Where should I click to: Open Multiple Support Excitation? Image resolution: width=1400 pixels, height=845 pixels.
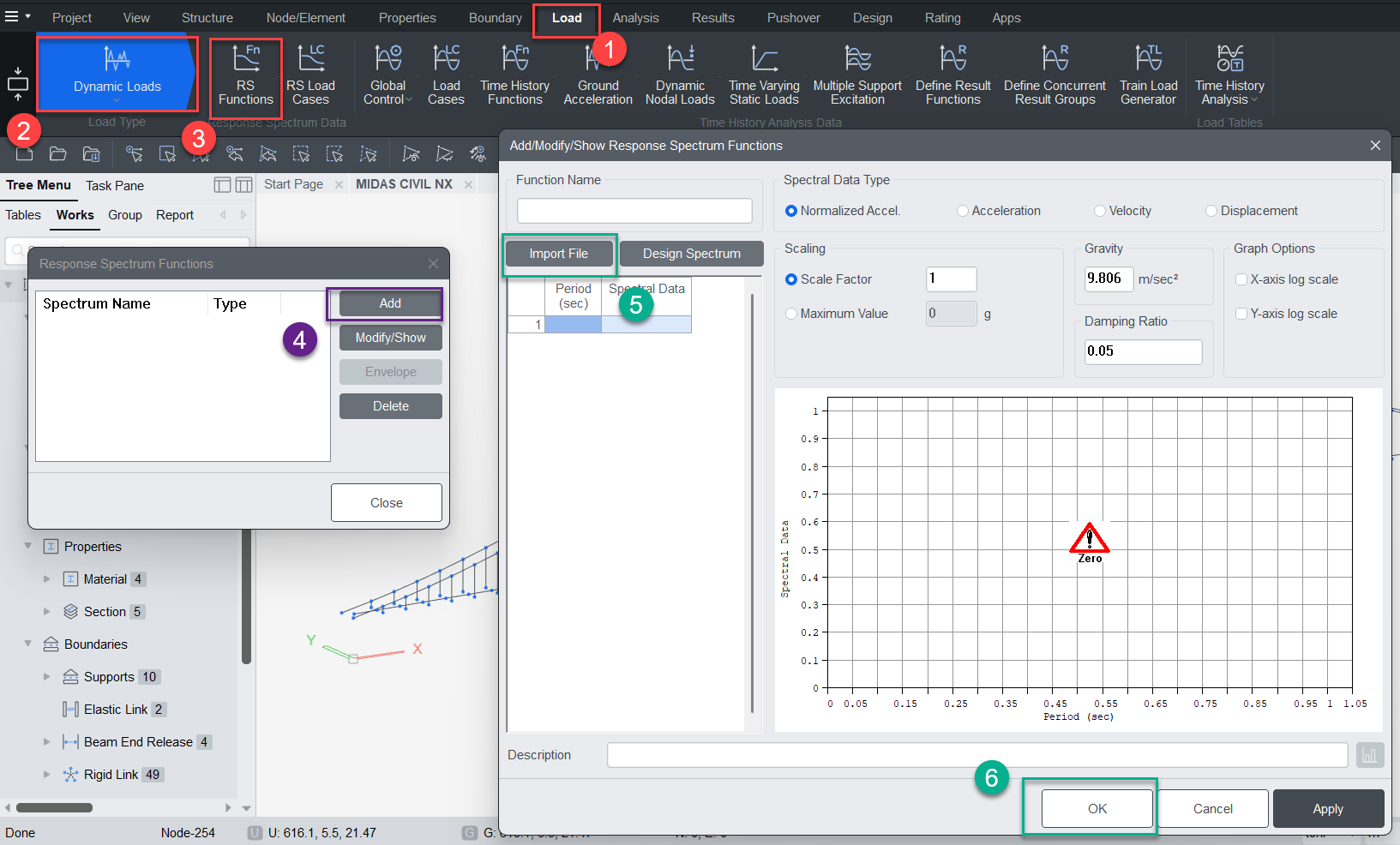pyautogui.click(x=857, y=75)
